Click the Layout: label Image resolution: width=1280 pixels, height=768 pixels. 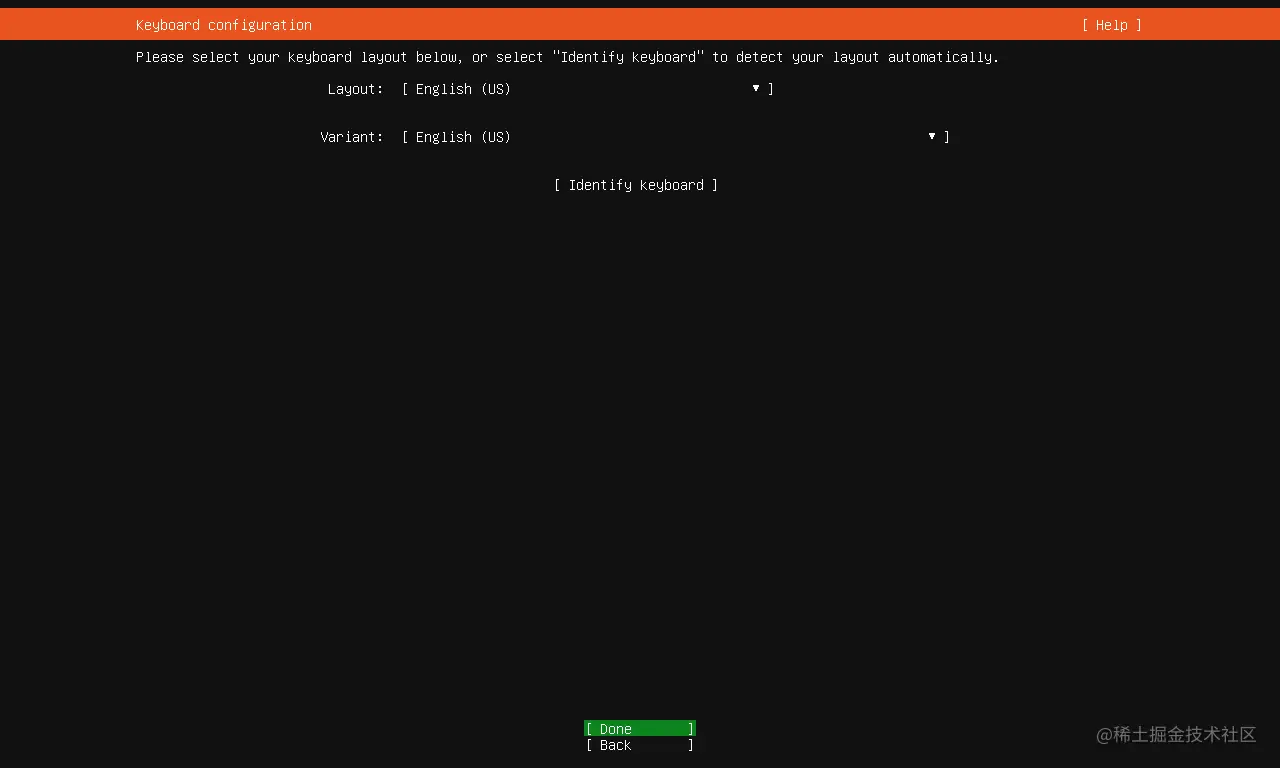coord(355,89)
